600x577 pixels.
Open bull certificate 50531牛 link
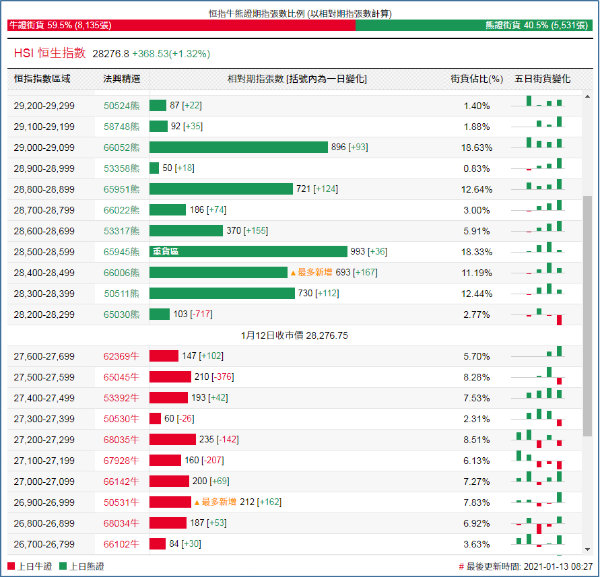coord(121,502)
